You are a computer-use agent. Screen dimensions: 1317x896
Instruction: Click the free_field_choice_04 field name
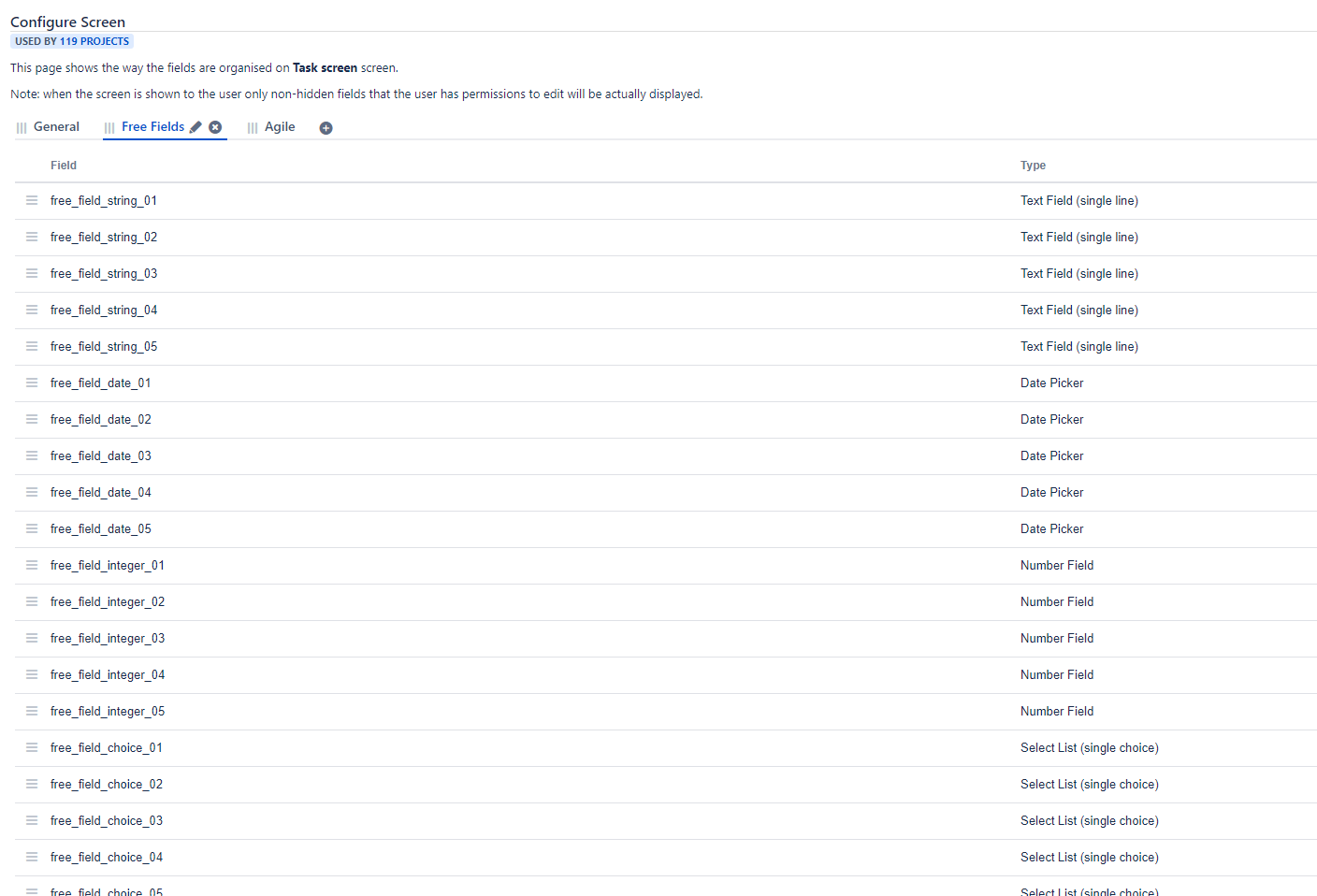[x=107, y=858]
